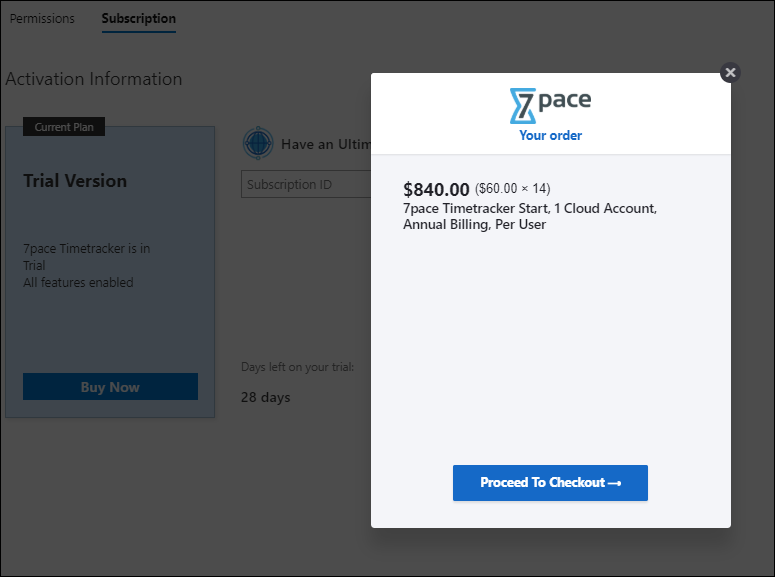This screenshot has height=577, width=775.
Task: Click the globe icon beside Have an Ultimate
Action: click(x=258, y=143)
